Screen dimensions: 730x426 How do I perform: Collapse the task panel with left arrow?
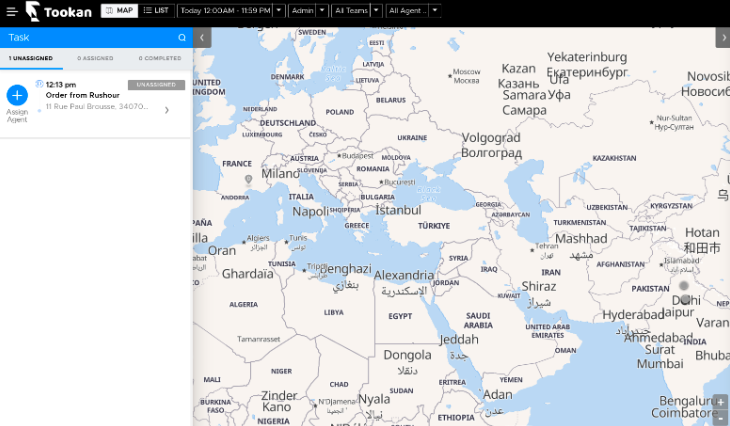[203, 37]
